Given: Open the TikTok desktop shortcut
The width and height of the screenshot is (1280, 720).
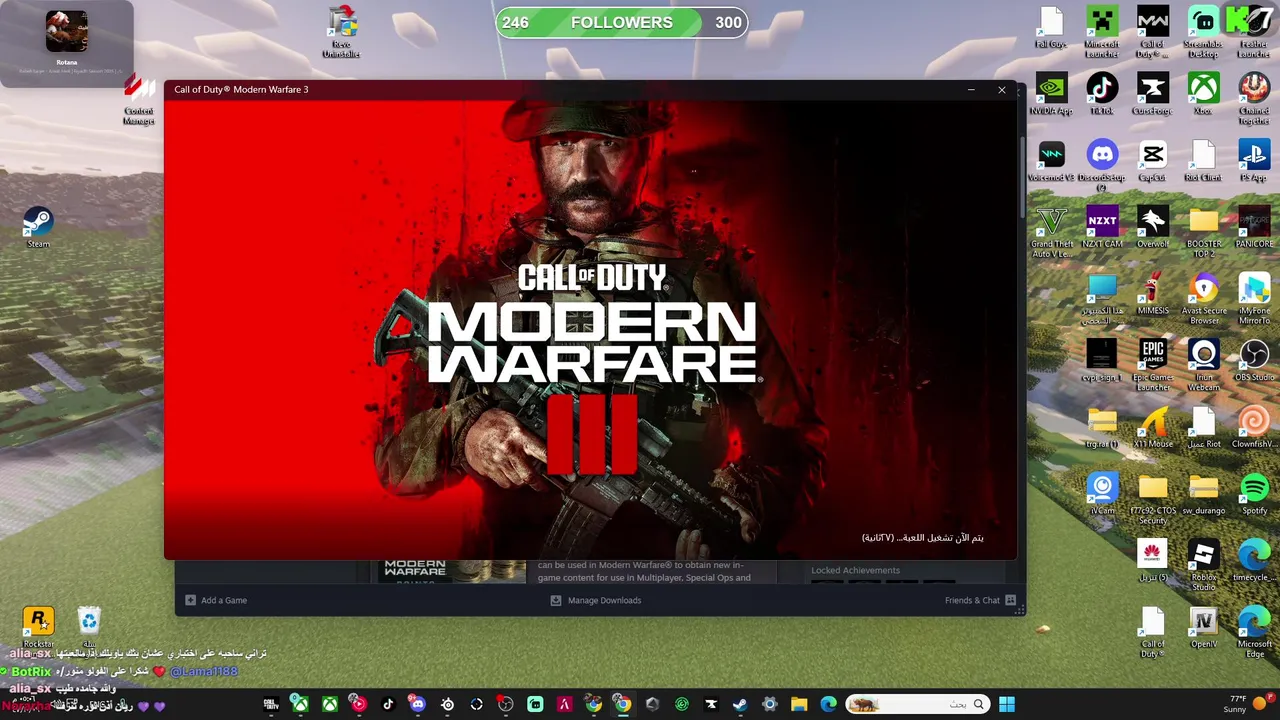Looking at the screenshot, I should (1102, 94).
